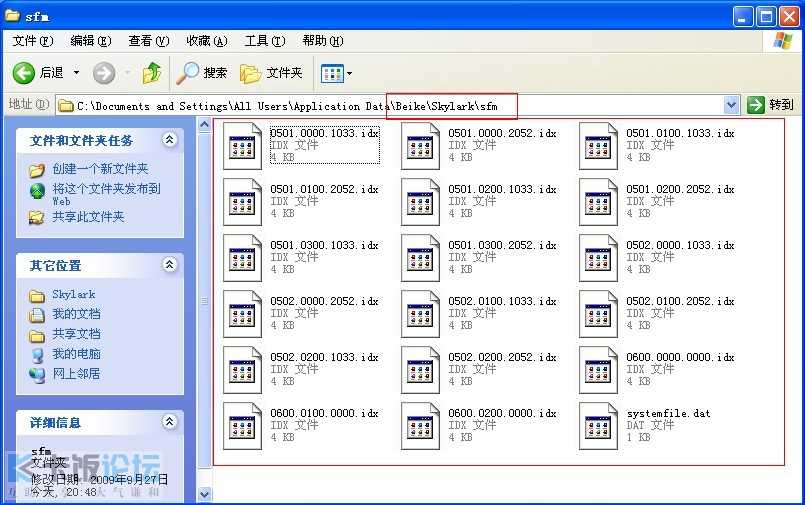Screen dimensions: 805x505
Task: Open 我的文档 in Other Places
Action: pyautogui.click(x=76, y=314)
